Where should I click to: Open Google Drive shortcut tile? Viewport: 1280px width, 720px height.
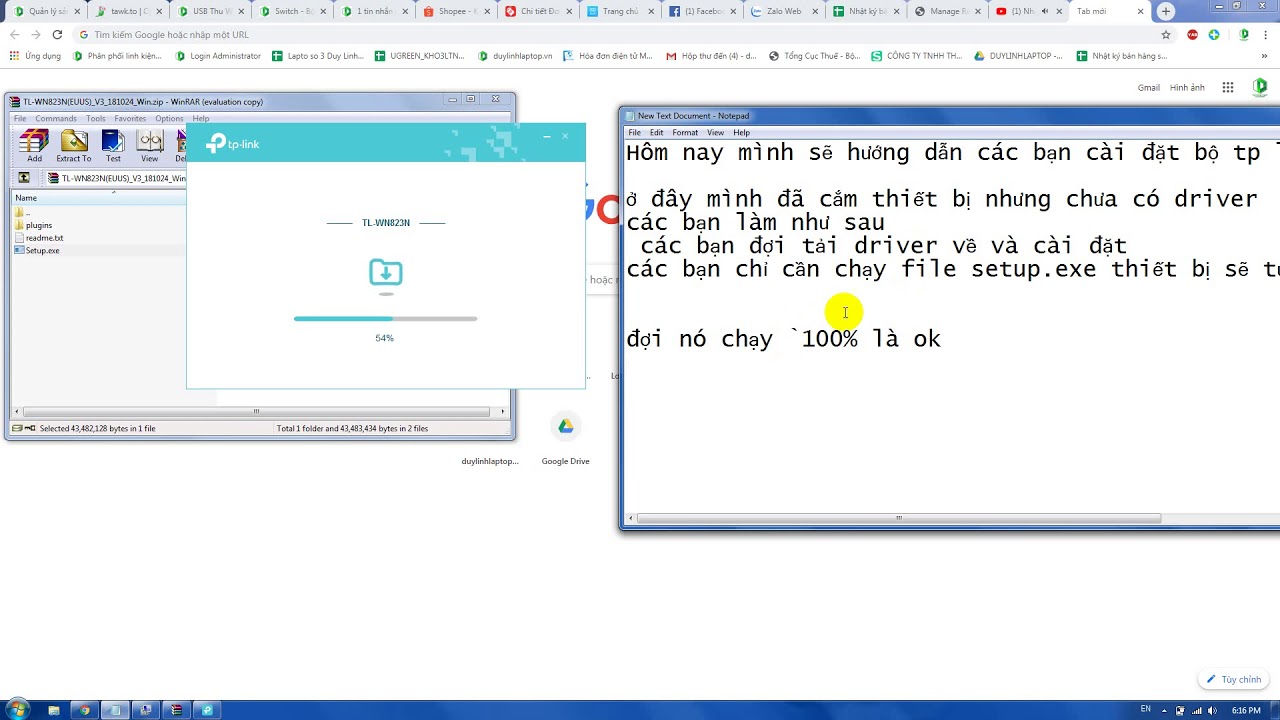pos(565,438)
